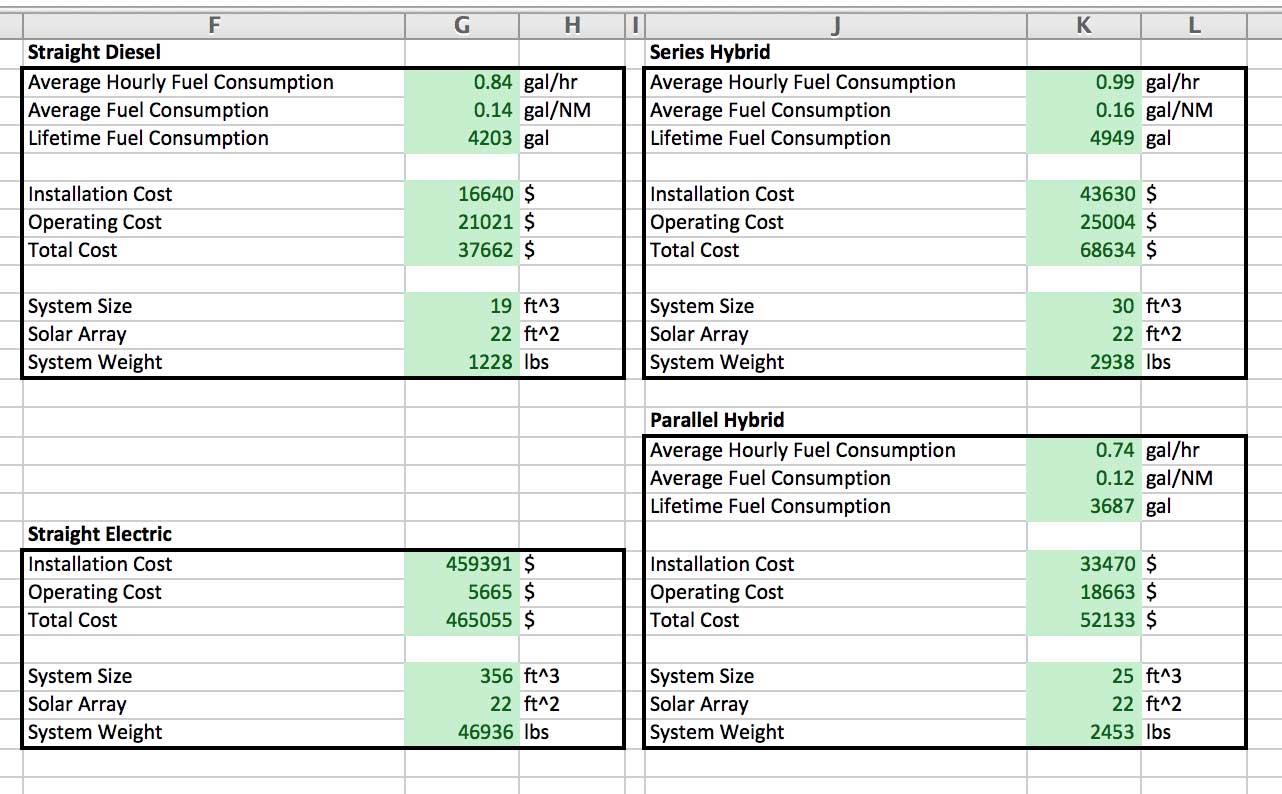Image resolution: width=1282 pixels, height=794 pixels.
Task: Select the Solar Array value 22 under Parallel Hybrid
Action: click(1083, 704)
